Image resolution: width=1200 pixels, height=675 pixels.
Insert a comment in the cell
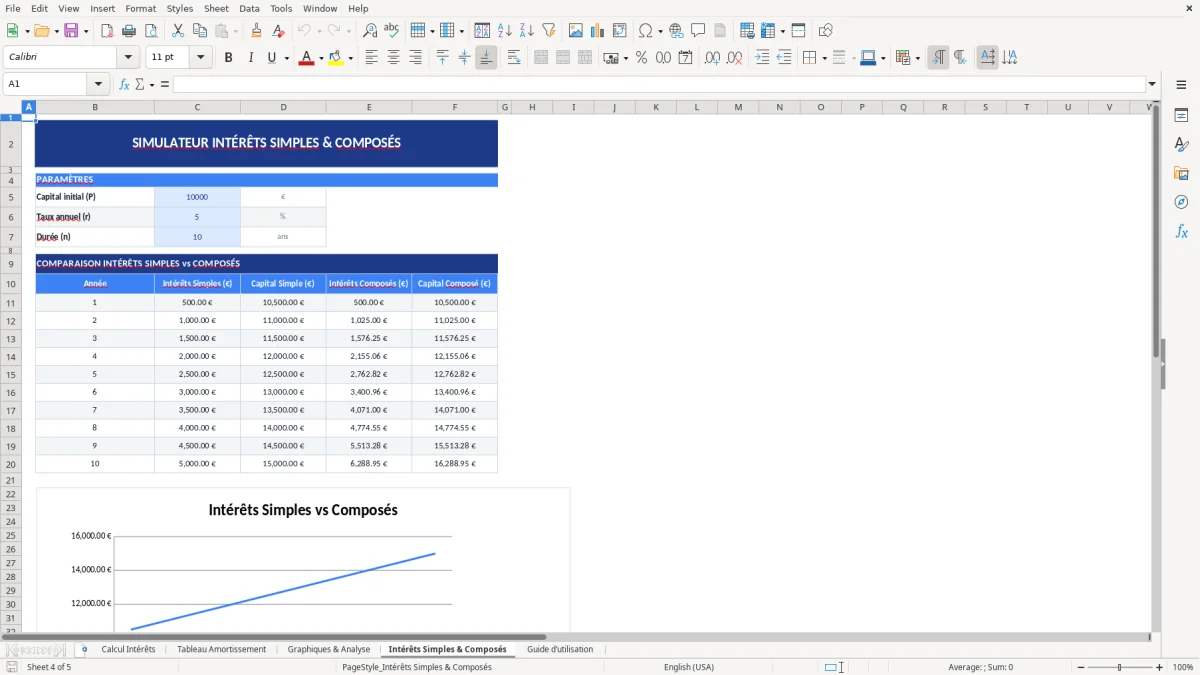point(698,30)
